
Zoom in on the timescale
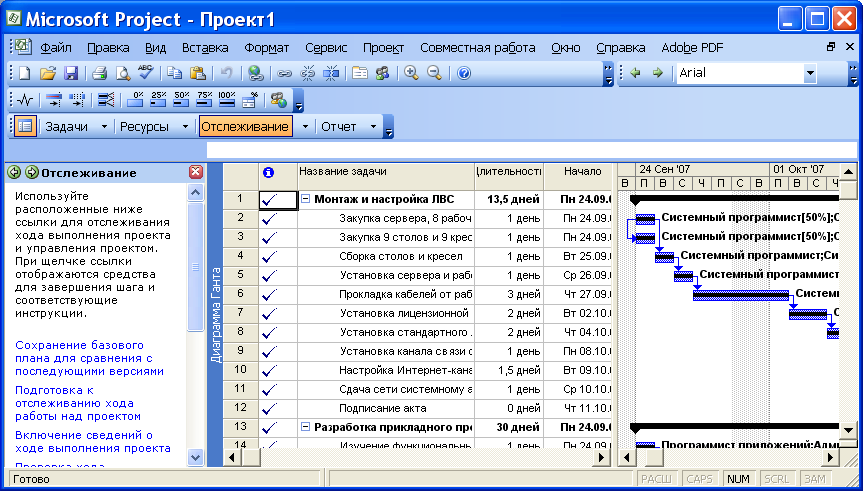411,73
